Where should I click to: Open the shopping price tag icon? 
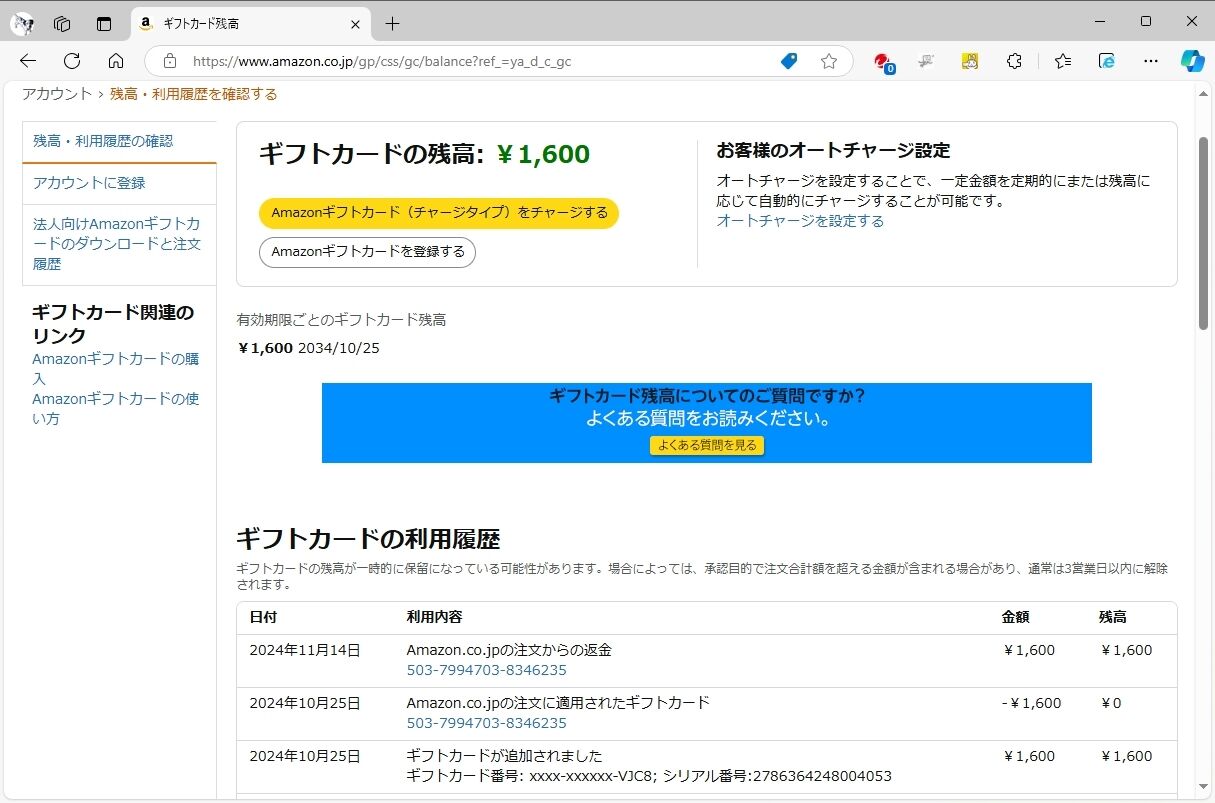[x=788, y=61]
